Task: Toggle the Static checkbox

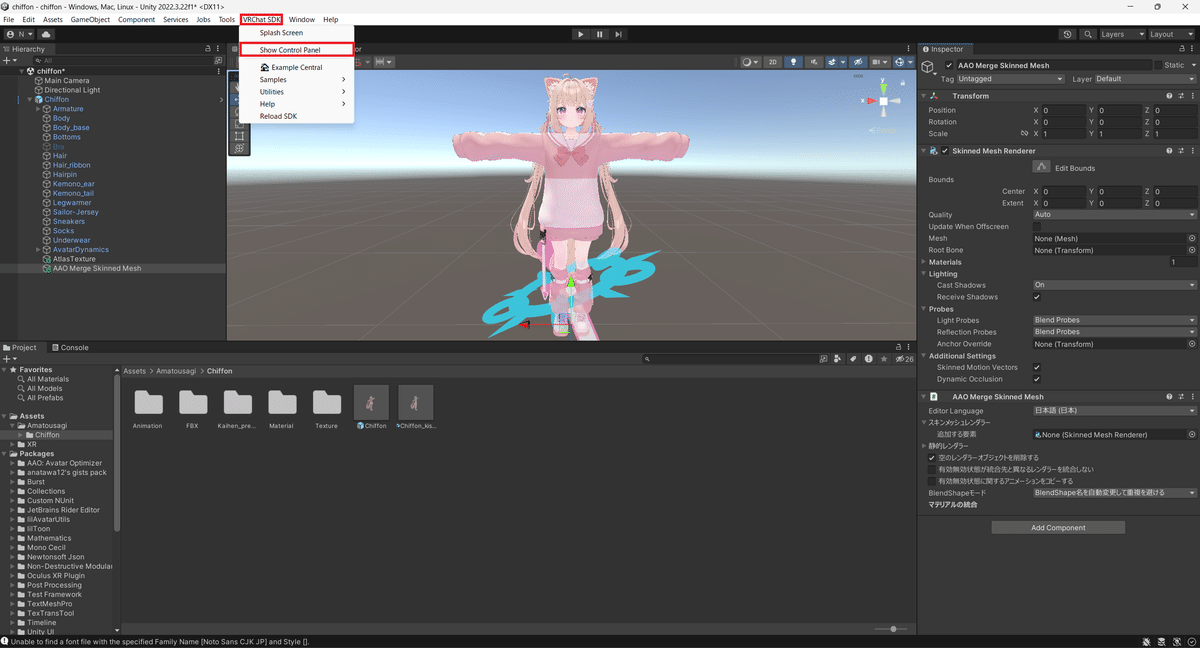Action: pyautogui.click(x=1158, y=65)
